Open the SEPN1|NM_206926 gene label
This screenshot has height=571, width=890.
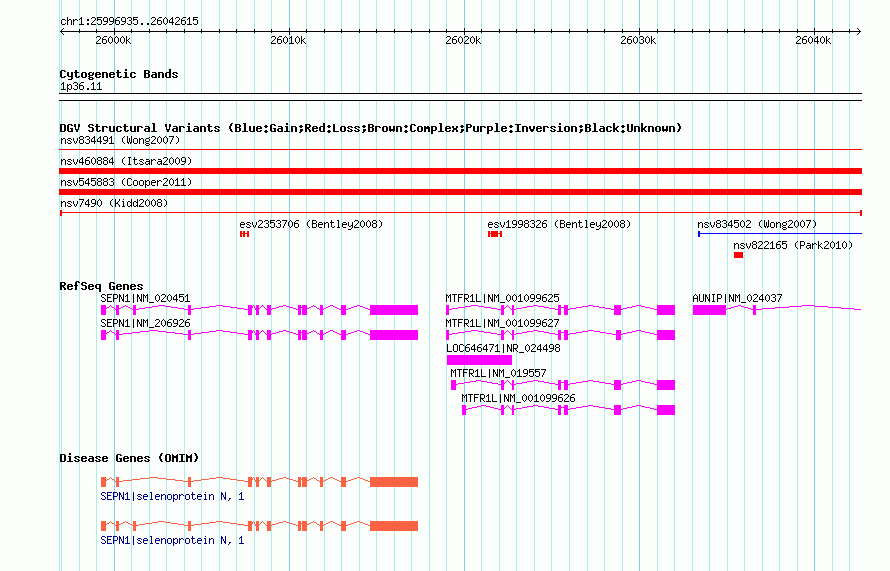[x=145, y=323]
